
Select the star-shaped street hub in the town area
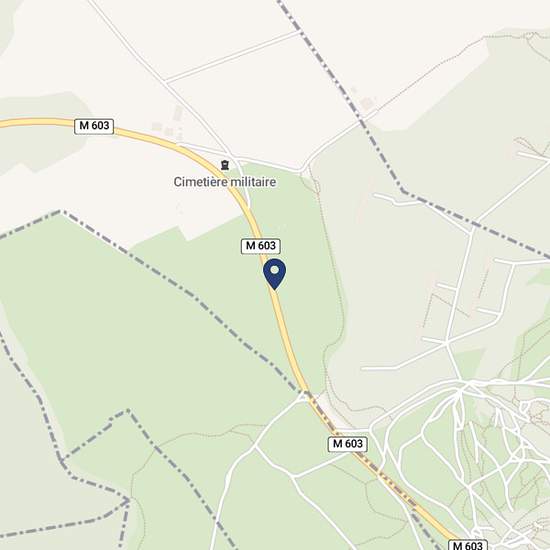tap(465, 384)
